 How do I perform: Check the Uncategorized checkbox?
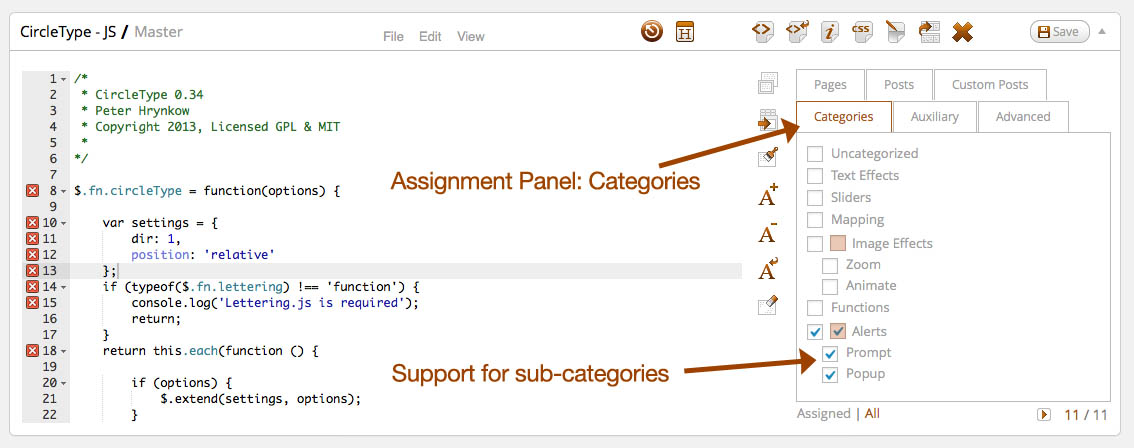coord(815,154)
